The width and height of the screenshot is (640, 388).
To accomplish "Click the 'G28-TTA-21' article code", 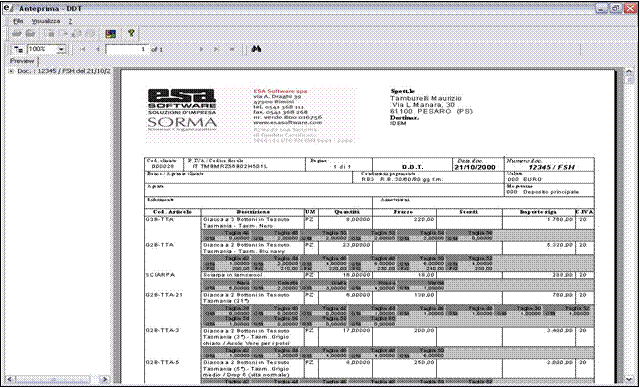I will 164,295.
